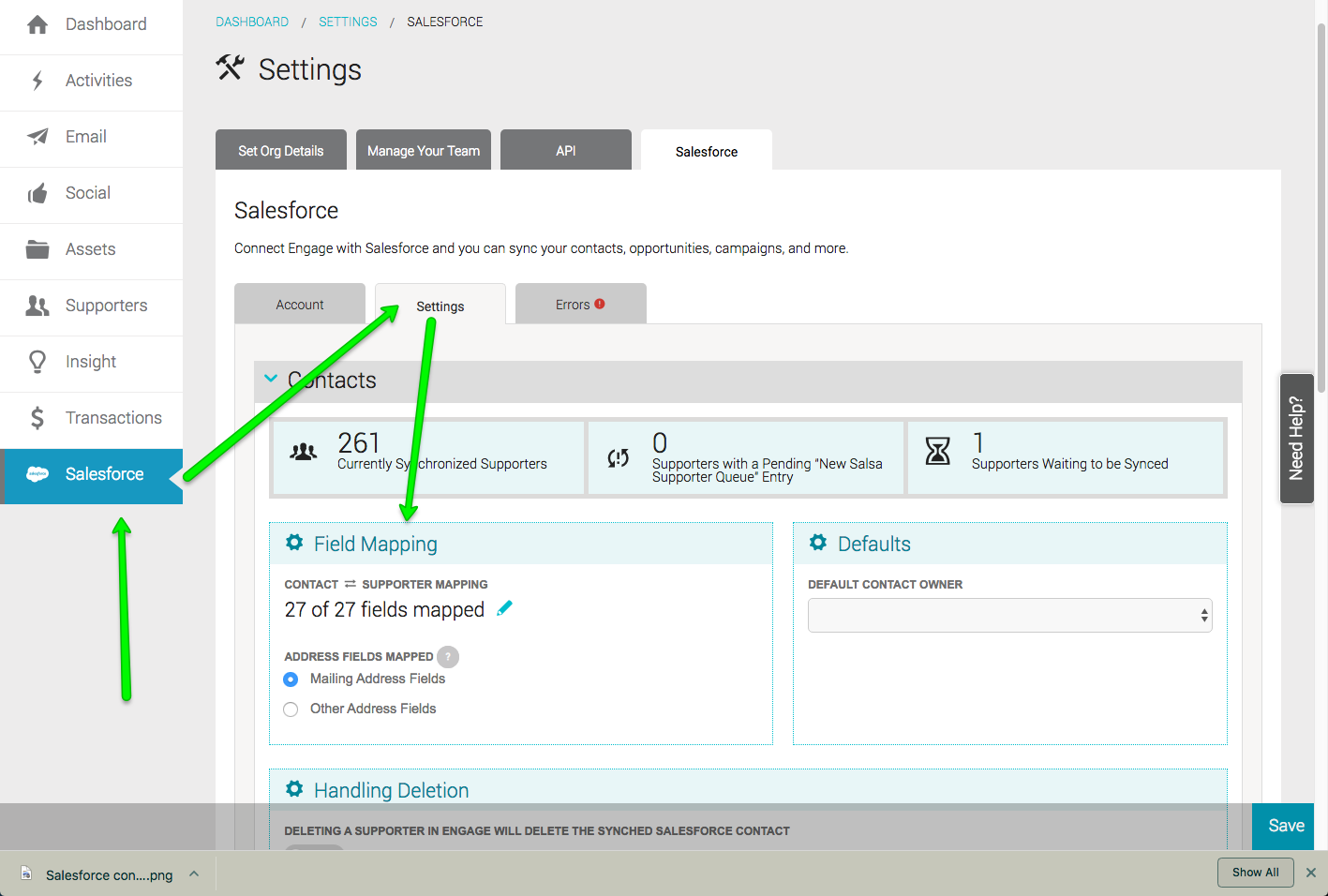The height and width of the screenshot is (896, 1328).
Task: Click the "ADDRESS FIELDS MAPPED" label
Action: (x=359, y=657)
